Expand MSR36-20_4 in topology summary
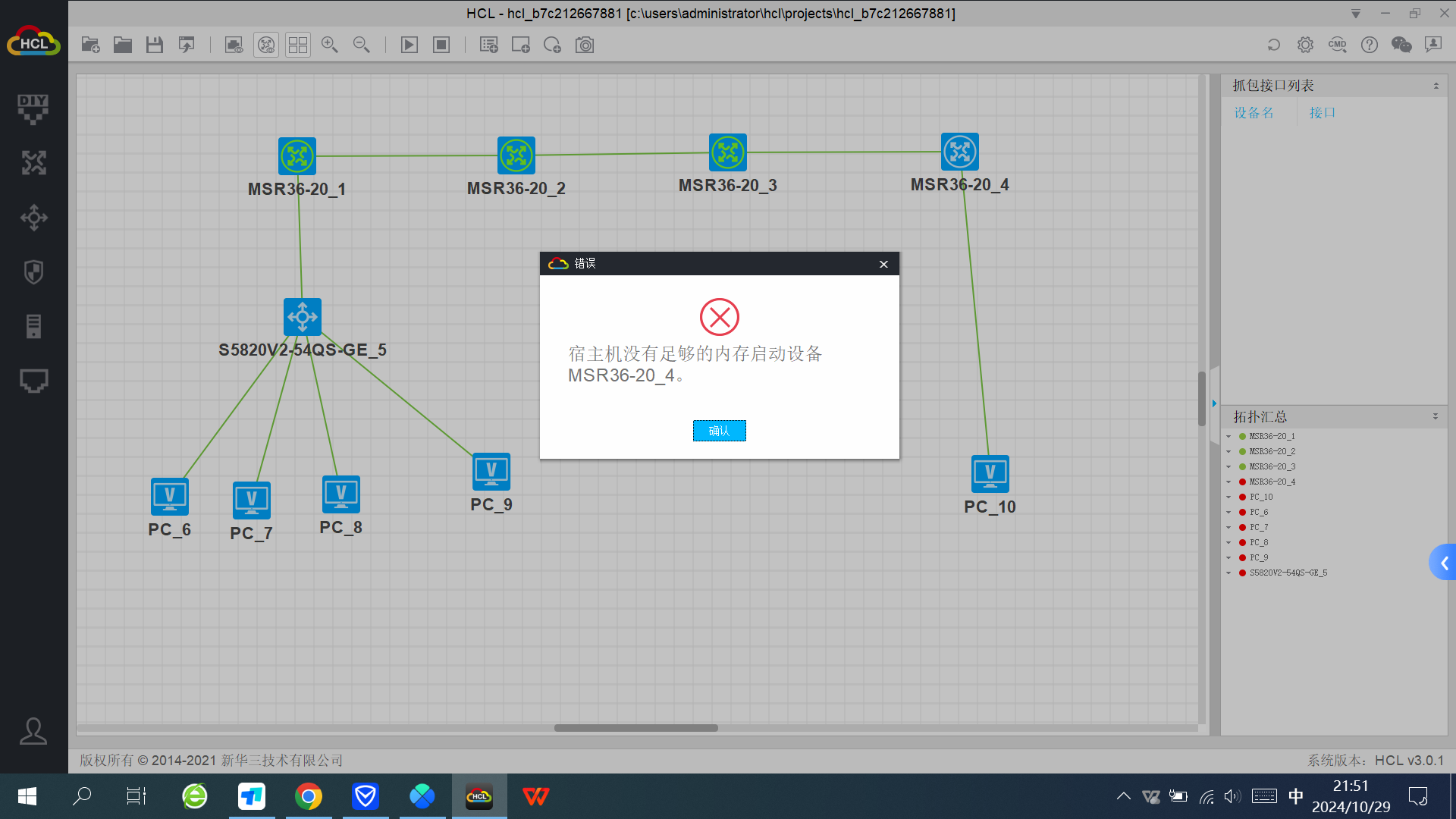The height and width of the screenshot is (819, 1456). (1228, 482)
